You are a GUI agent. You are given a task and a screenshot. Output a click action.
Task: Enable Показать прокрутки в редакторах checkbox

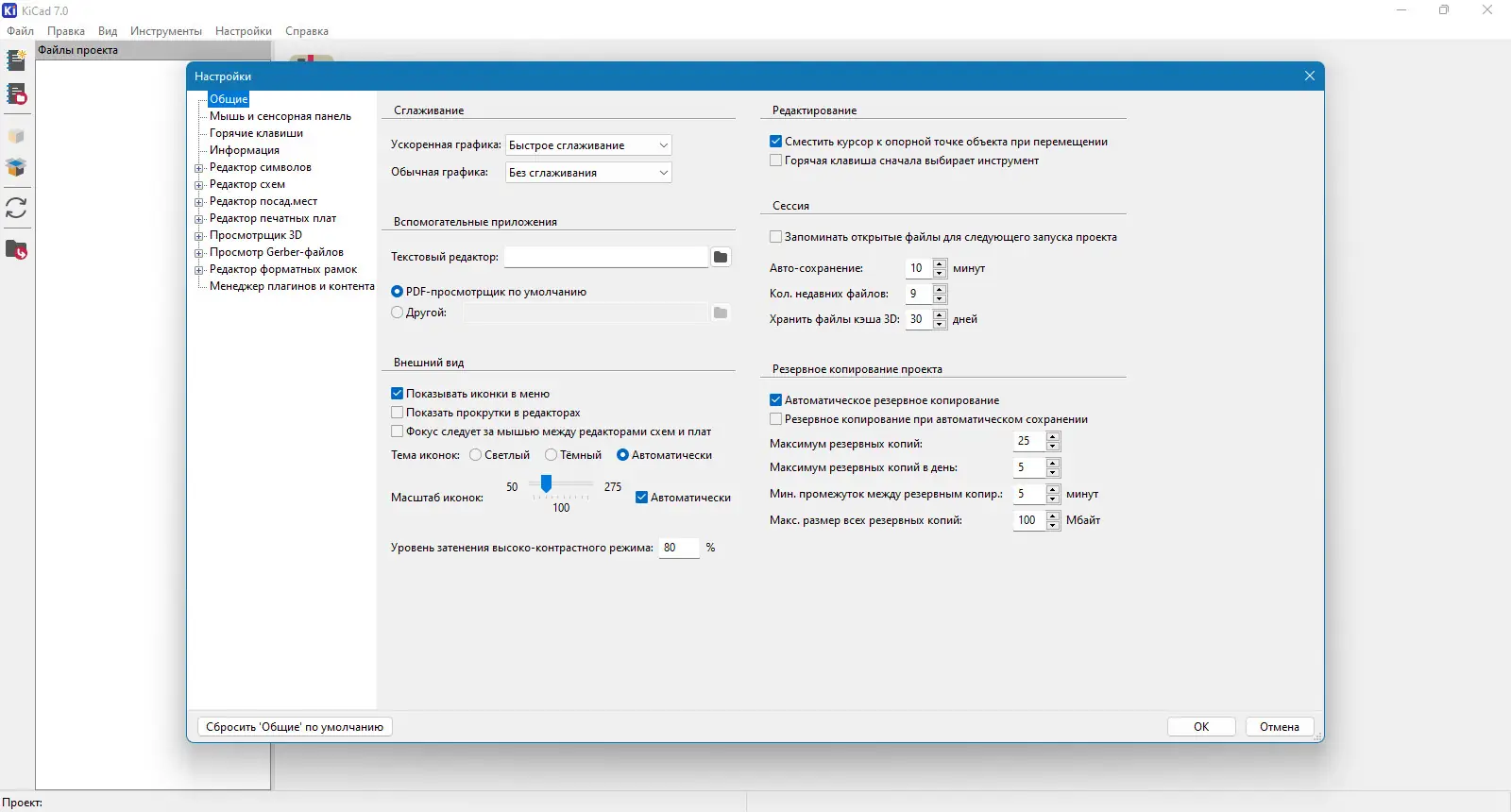coord(397,413)
